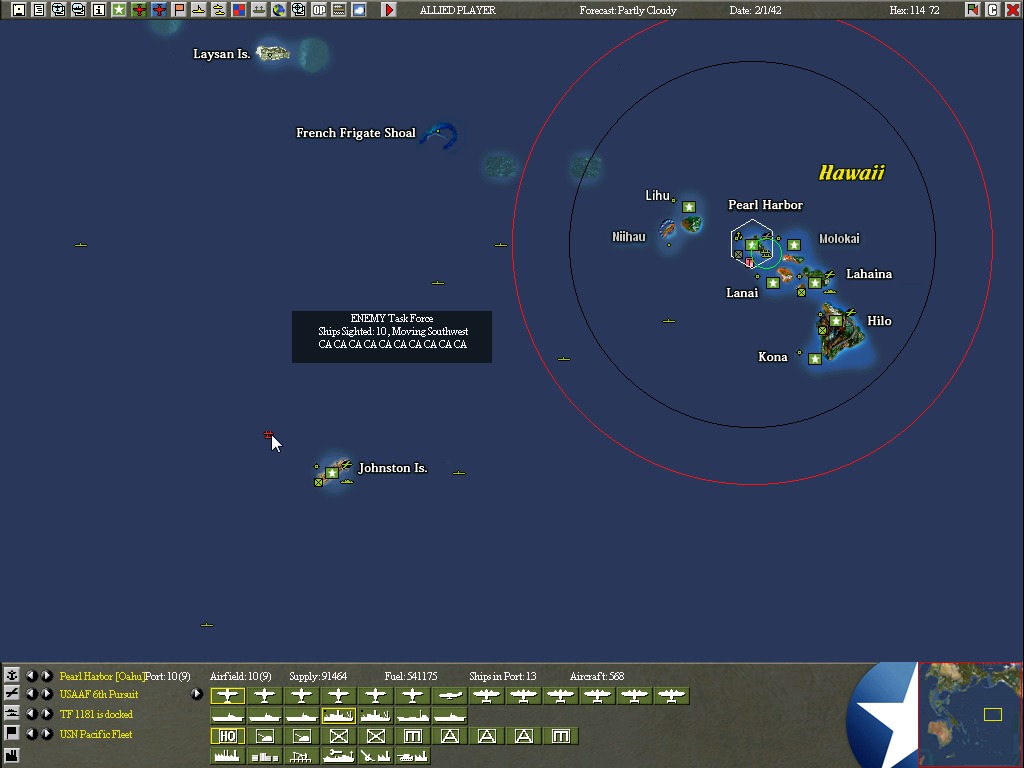Select the Johnston Is. base star

332,473
